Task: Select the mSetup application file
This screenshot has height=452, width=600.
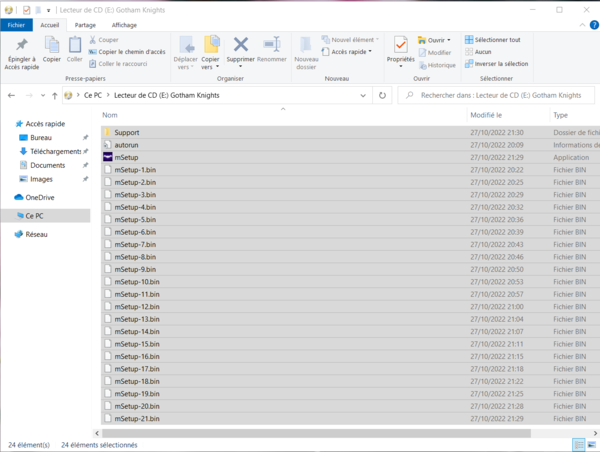Action: (126, 157)
